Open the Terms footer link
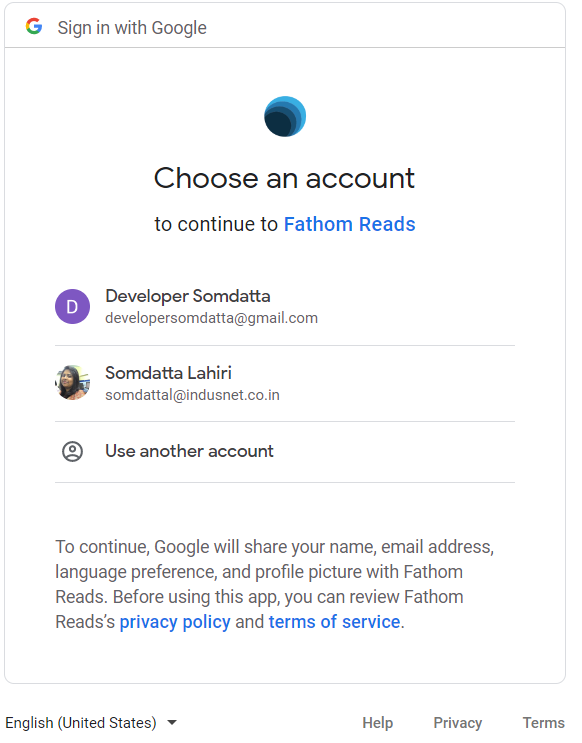Image resolution: width=582 pixels, height=743 pixels. [x=544, y=723]
